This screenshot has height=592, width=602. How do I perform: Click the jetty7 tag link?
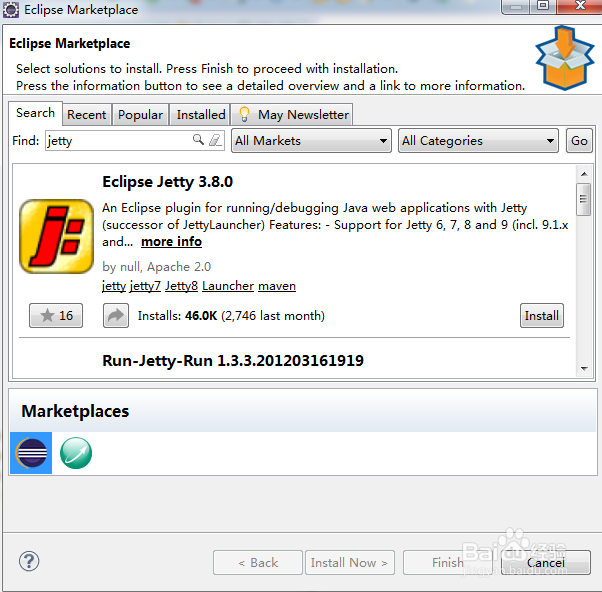point(145,286)
